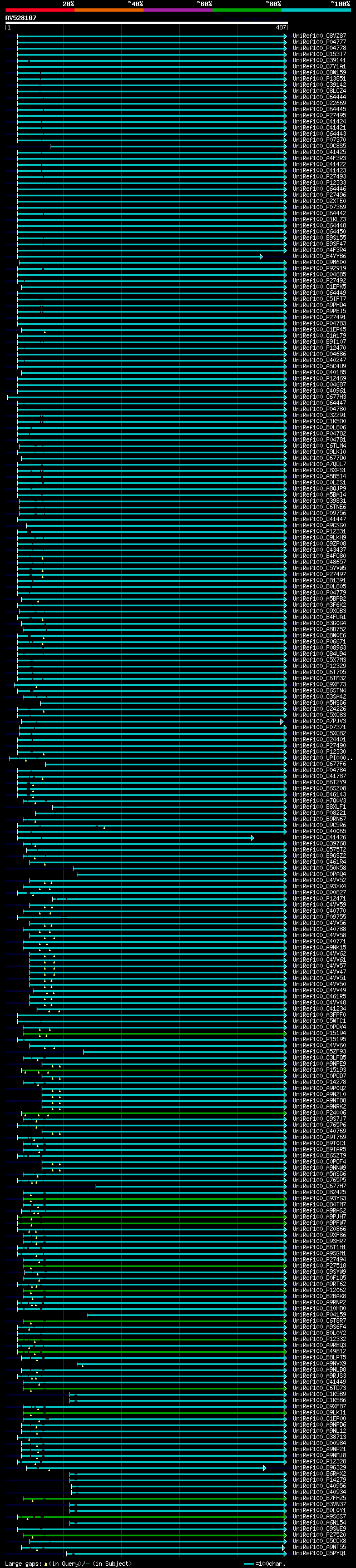Select the UniRef100_P12471 label

tap(319, 898)
